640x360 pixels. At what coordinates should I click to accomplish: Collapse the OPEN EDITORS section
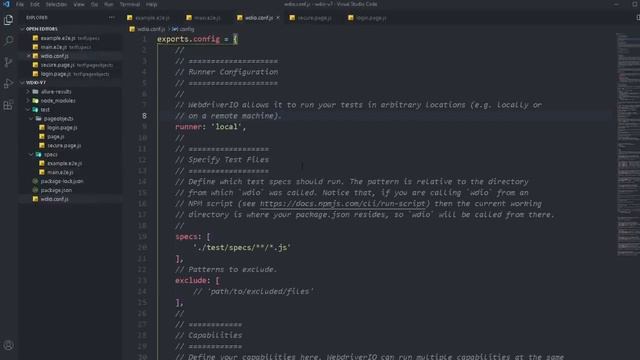pos(22,29)
